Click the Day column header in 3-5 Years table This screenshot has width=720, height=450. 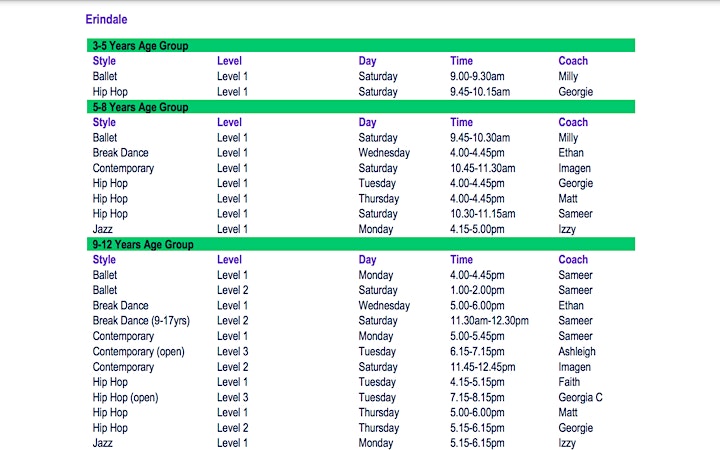click(x=367, y=61)
